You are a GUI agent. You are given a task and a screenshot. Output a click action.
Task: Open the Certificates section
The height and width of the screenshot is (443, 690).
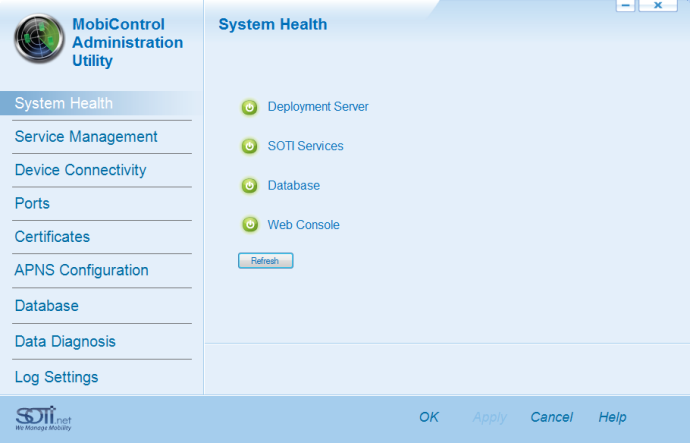click(52, 237)
